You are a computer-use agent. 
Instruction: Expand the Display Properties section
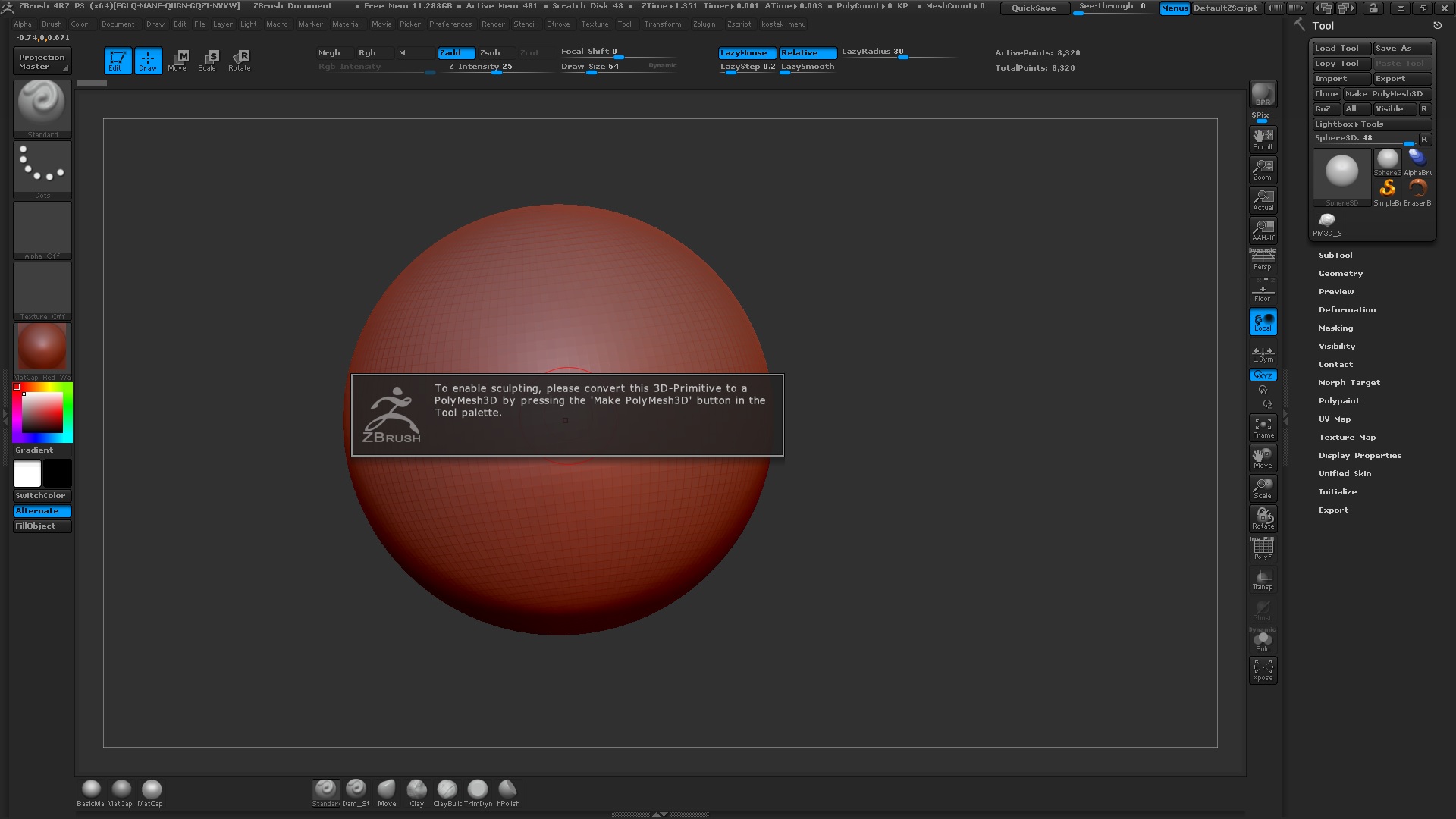click(1360, 456)
